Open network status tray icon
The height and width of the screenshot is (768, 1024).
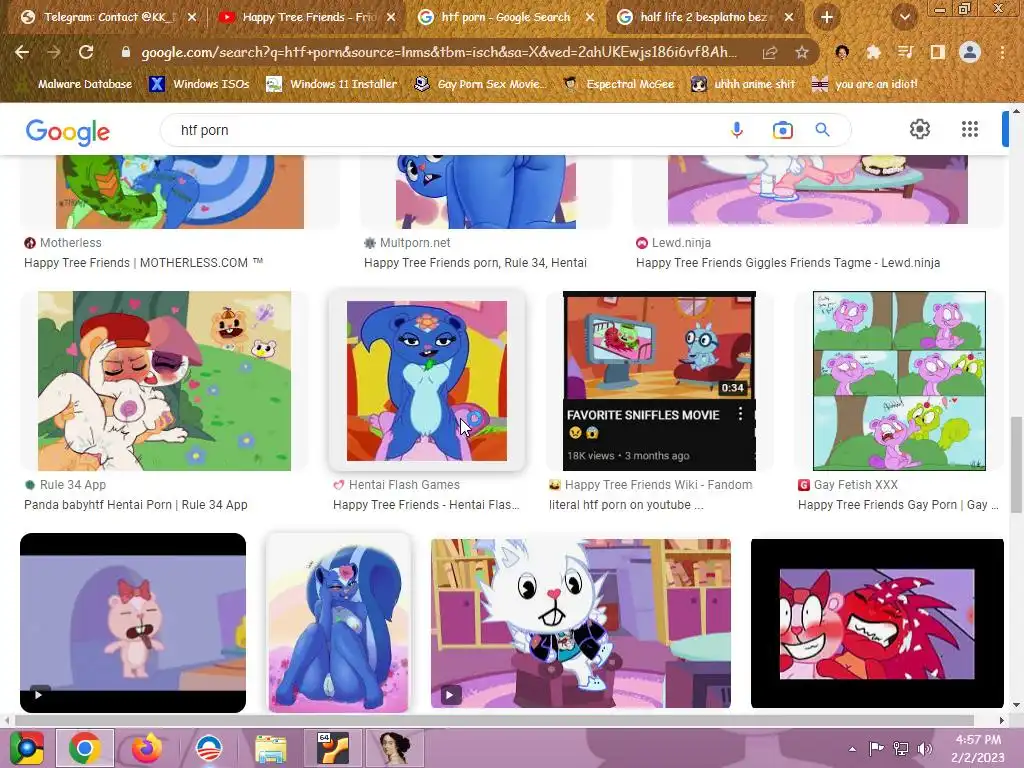click(901, 748)
